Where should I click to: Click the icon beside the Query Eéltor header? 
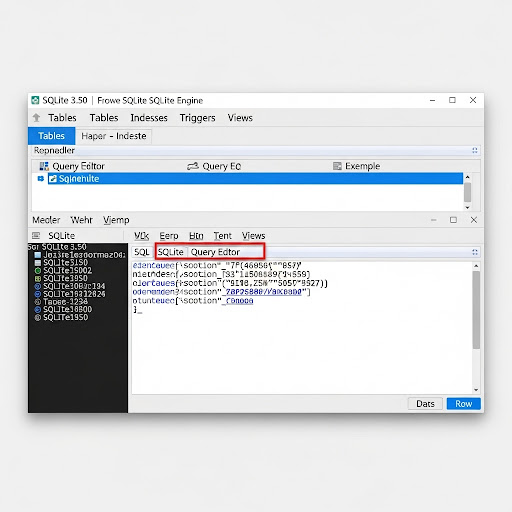pyautogui.click(x=44, y=166)
